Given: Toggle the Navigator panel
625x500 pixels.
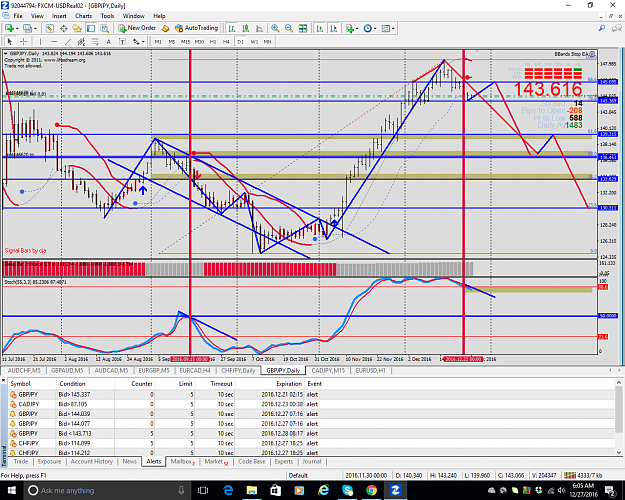Looking at the screenshot, I should click(77, 28).
